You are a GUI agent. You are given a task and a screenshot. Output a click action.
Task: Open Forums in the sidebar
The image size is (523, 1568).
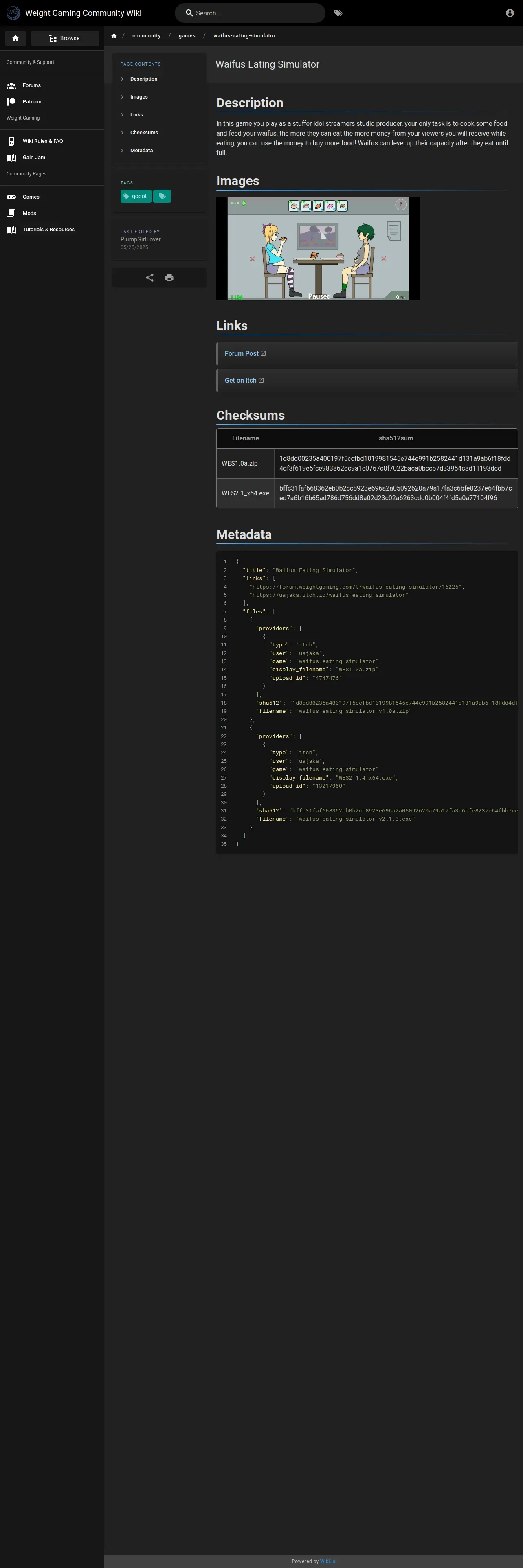coord(32,85)
